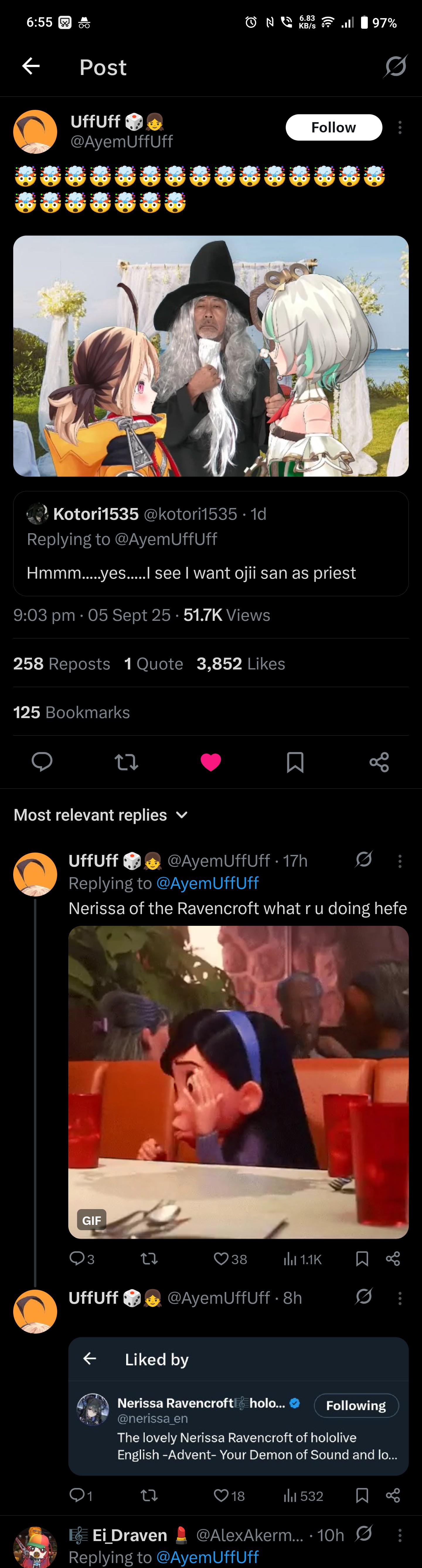Go back using the top arrow
Image resolution: width=422 pixels, height=1568 pixels.
[x=31, y=66]
